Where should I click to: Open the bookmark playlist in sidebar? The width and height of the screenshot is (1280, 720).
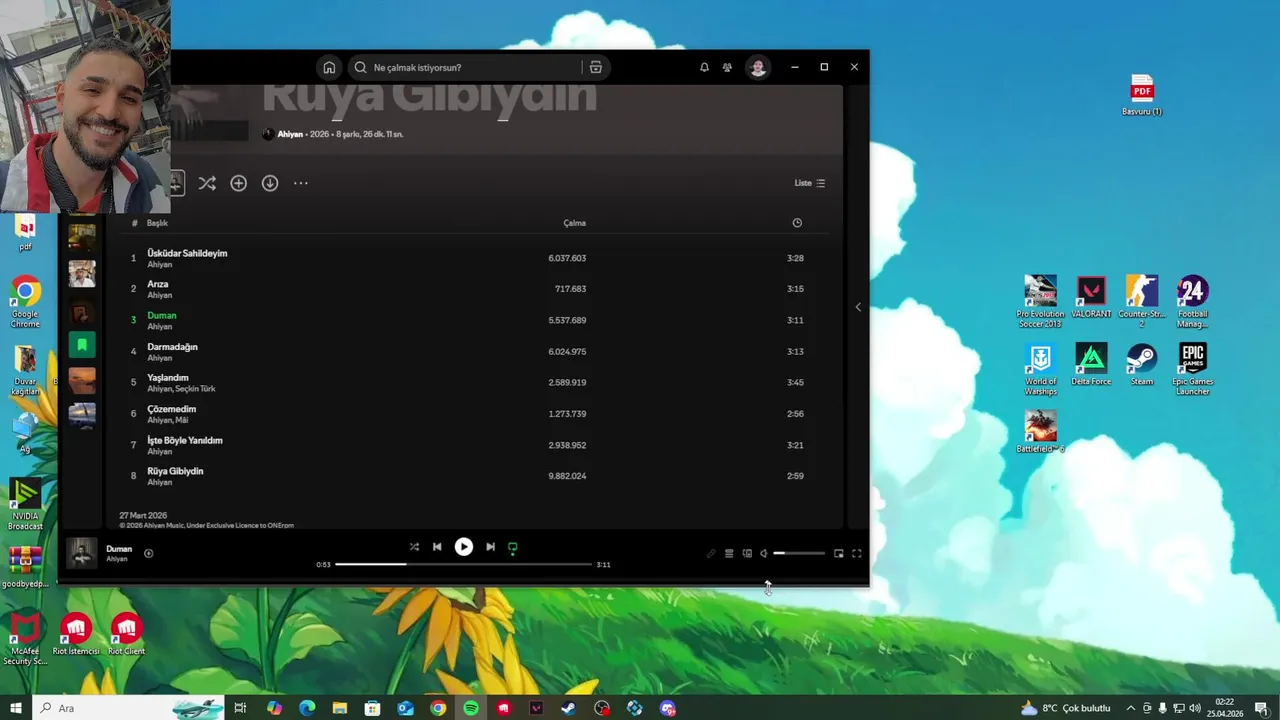point(82,345)
